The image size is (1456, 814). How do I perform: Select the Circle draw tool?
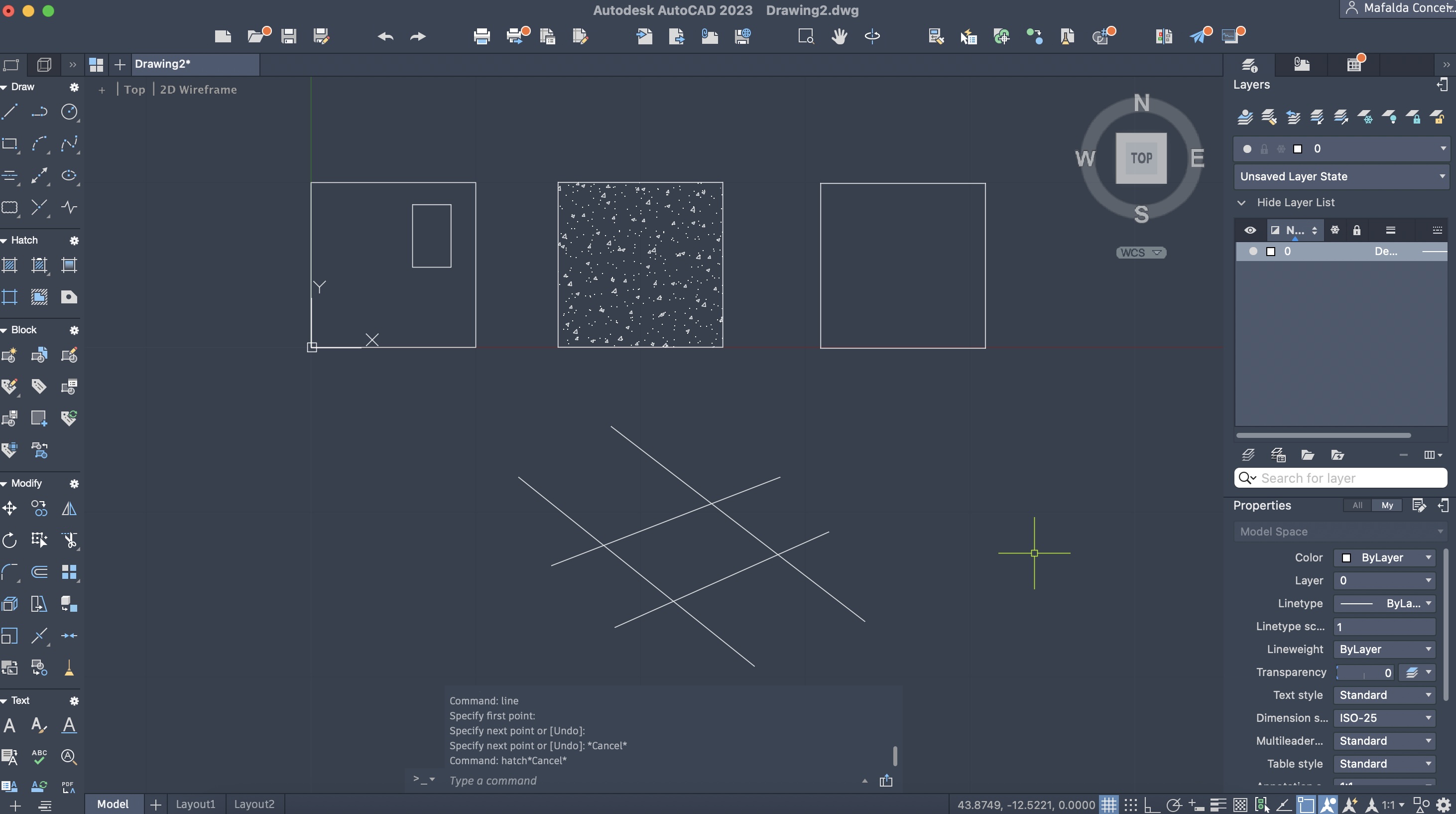(69, 112)
